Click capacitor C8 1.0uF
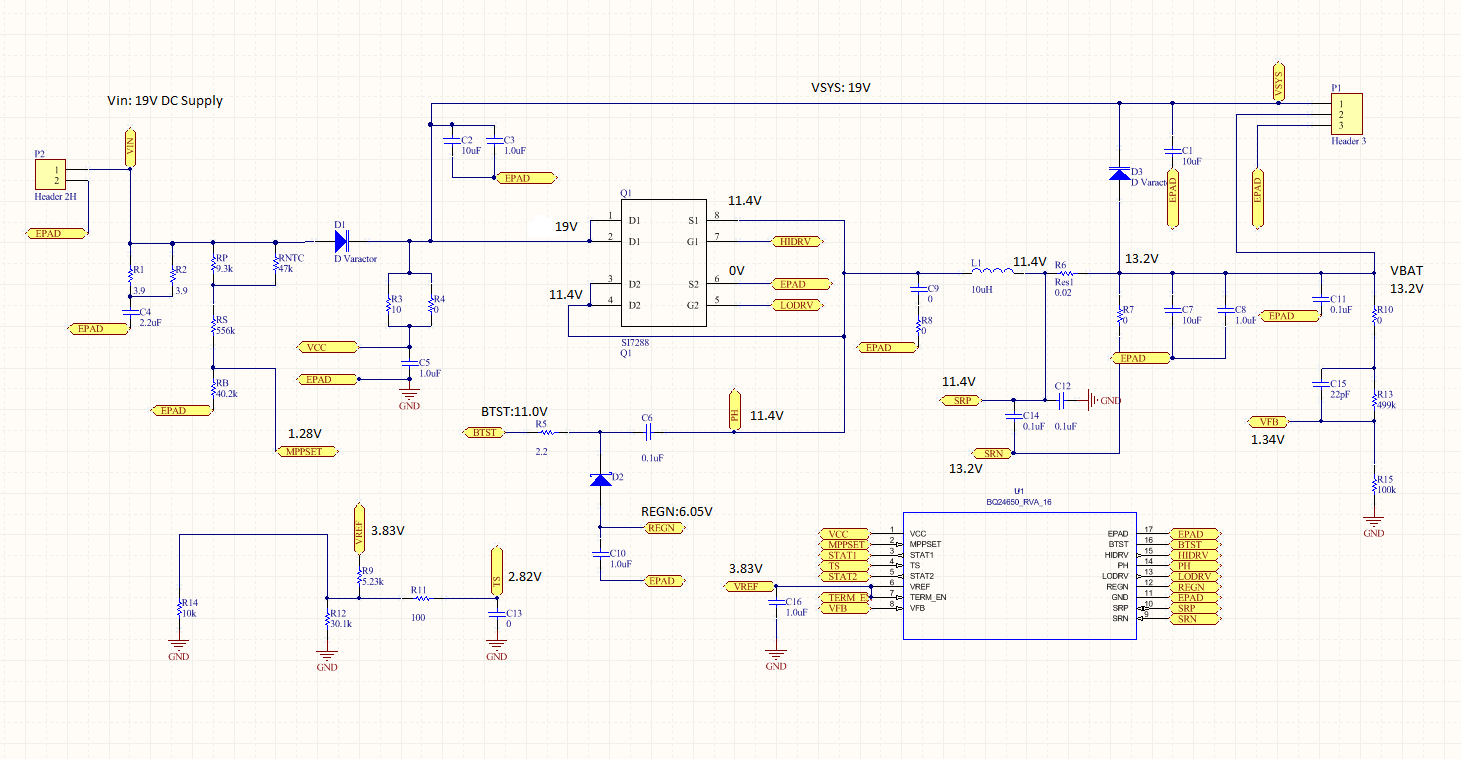Image resolution: width=1461 pixels, height=759 pixels. (x=1225, y=310)
